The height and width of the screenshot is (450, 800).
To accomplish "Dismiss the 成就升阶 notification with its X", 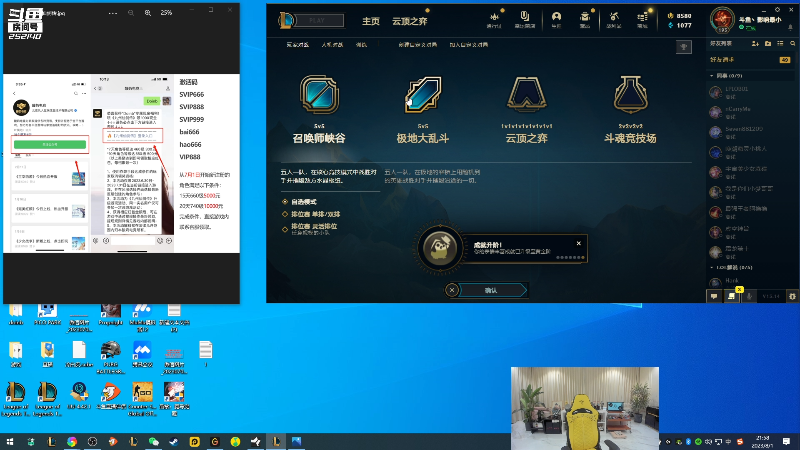I will pos(579,243).
